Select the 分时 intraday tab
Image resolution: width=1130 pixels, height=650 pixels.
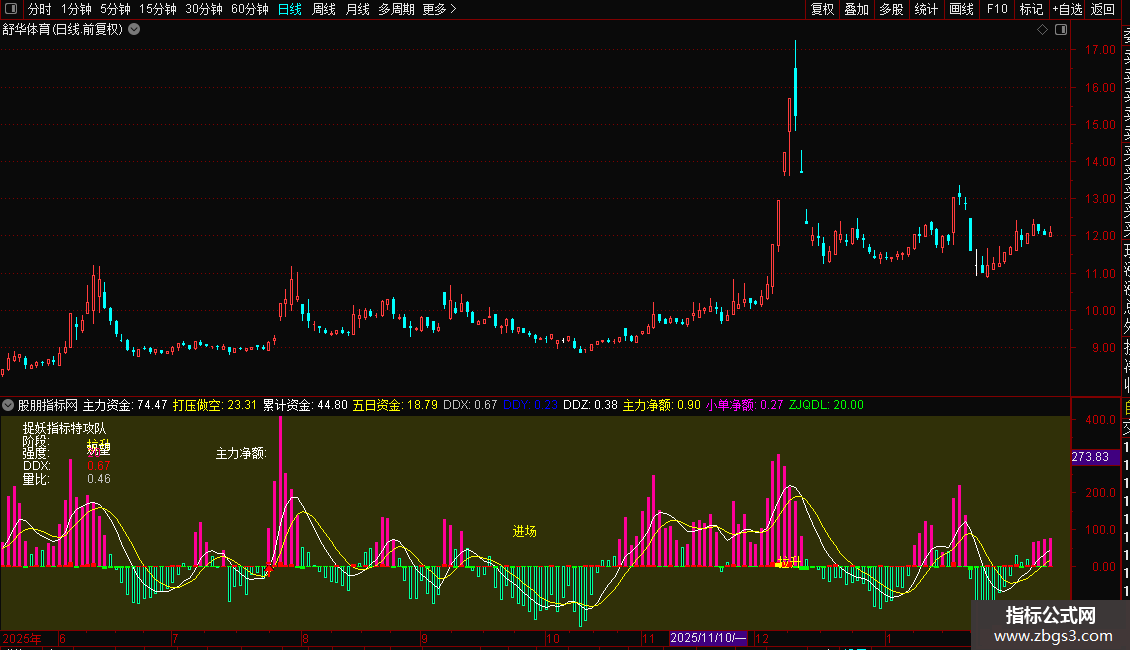pyautogui.click(x=40, y=9)
